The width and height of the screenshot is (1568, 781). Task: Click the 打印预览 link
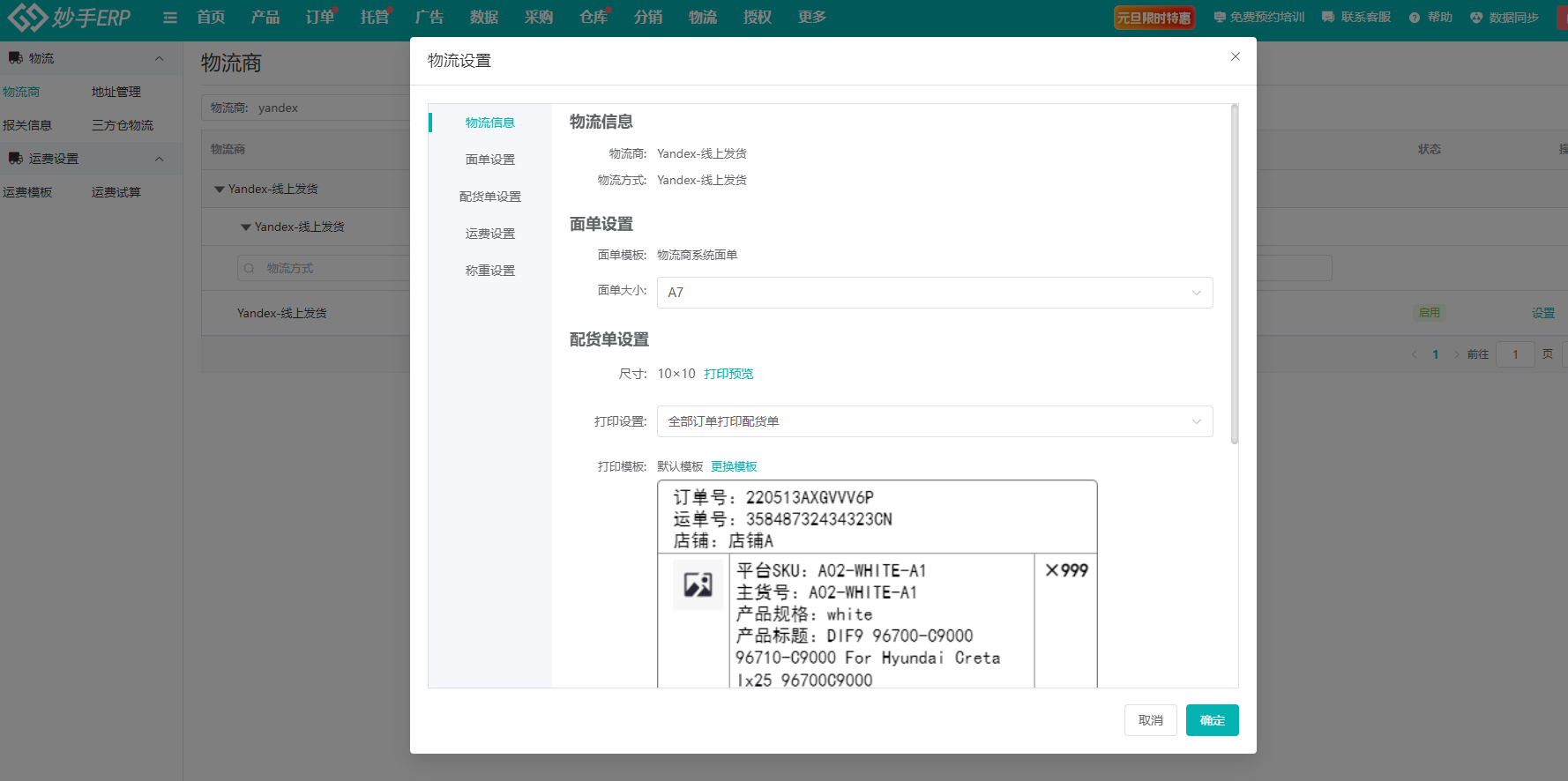728,374
